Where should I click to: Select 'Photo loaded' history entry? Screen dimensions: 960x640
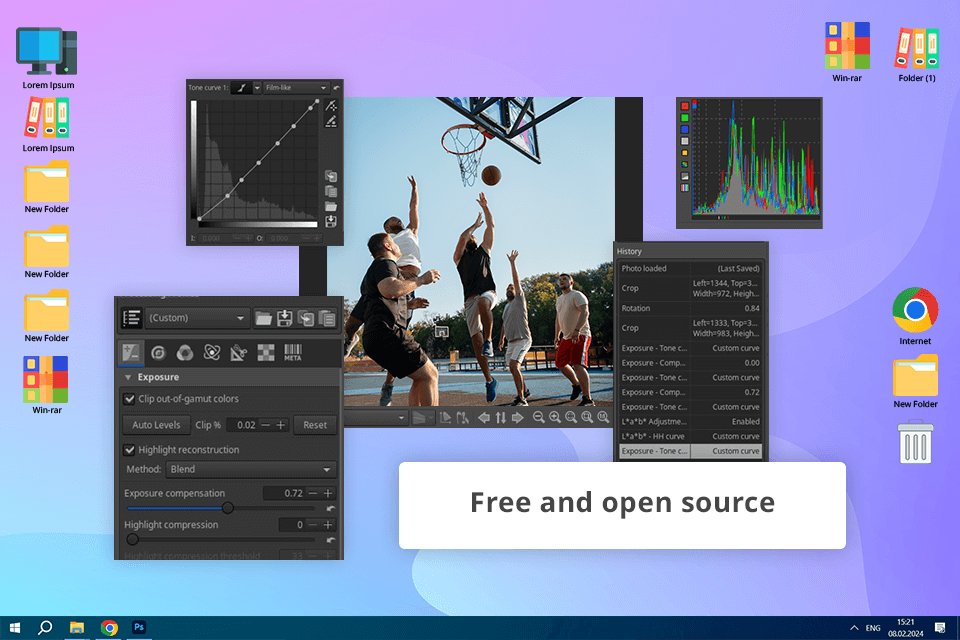(690, 268)
